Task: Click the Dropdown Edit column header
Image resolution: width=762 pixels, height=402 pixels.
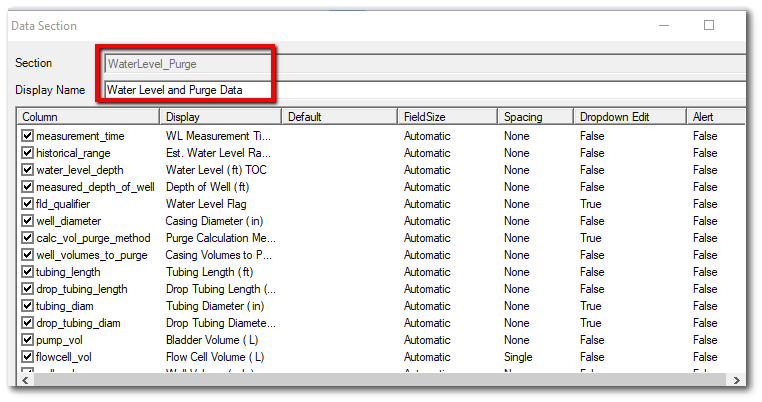Action: point(628,117)
